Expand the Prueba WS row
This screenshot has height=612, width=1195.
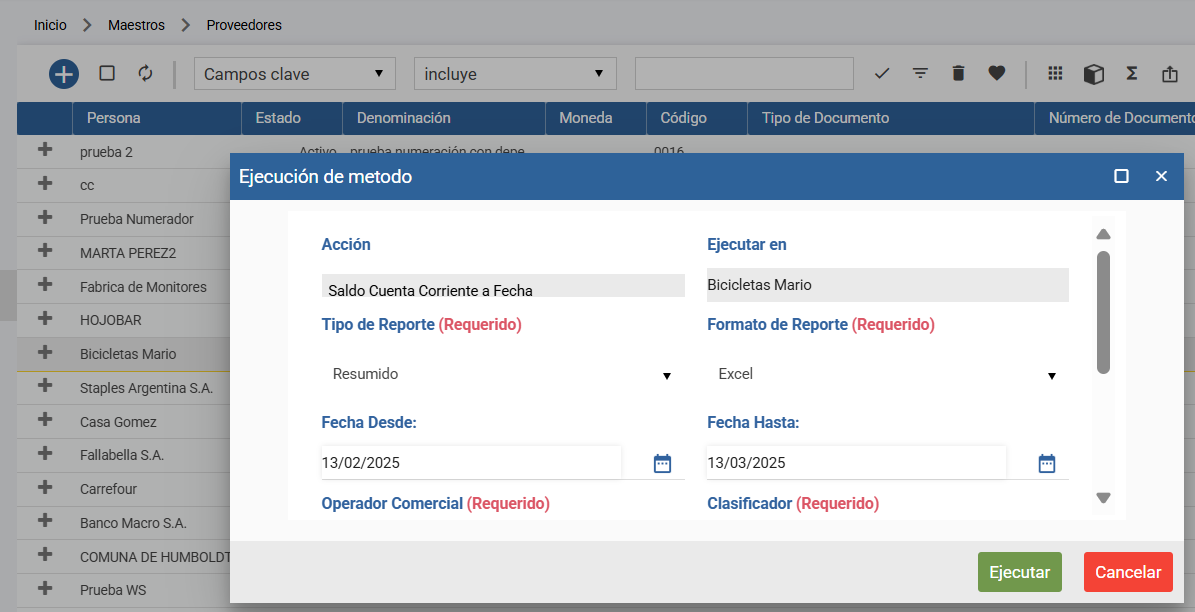click(45, 588)
